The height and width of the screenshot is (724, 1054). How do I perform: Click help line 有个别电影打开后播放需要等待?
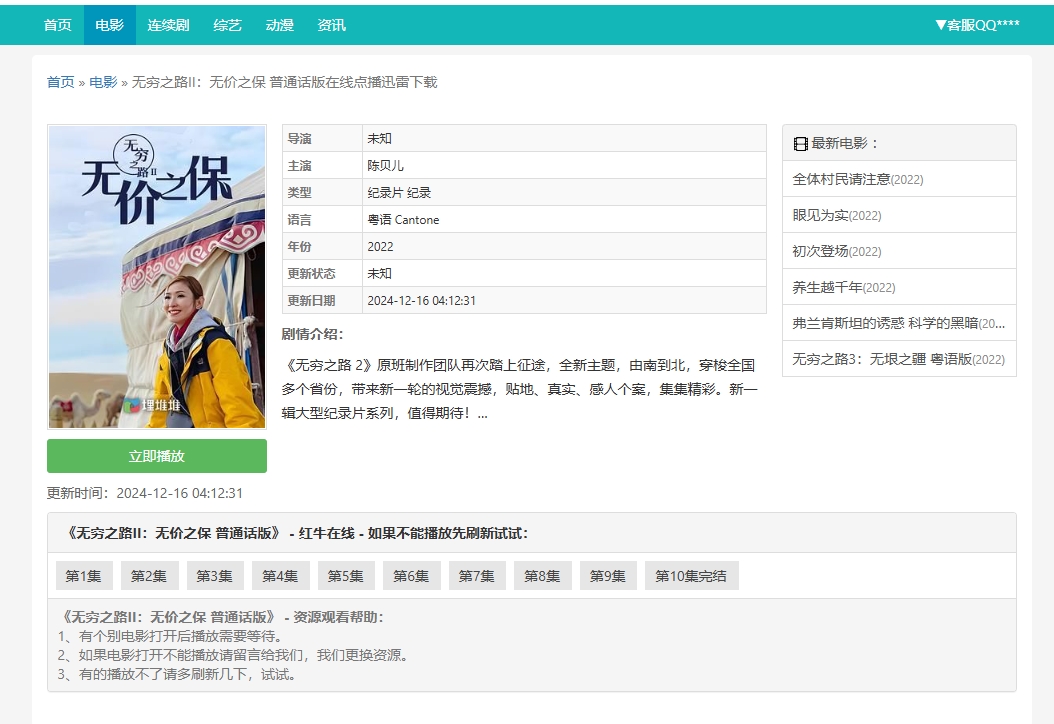(170, 636)
